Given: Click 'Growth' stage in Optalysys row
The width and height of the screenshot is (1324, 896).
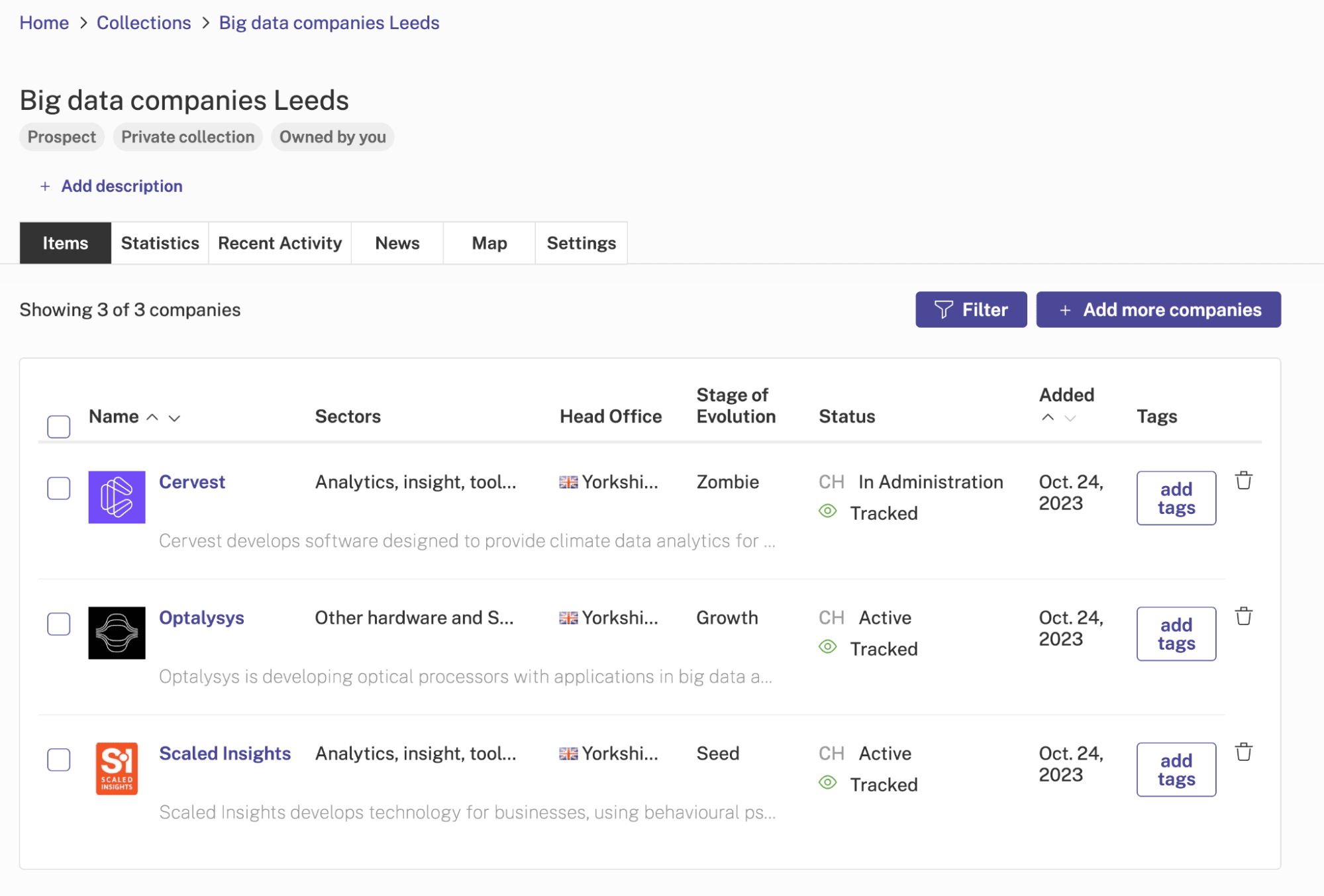Looking at the screenshot, I should pos(727,618).
